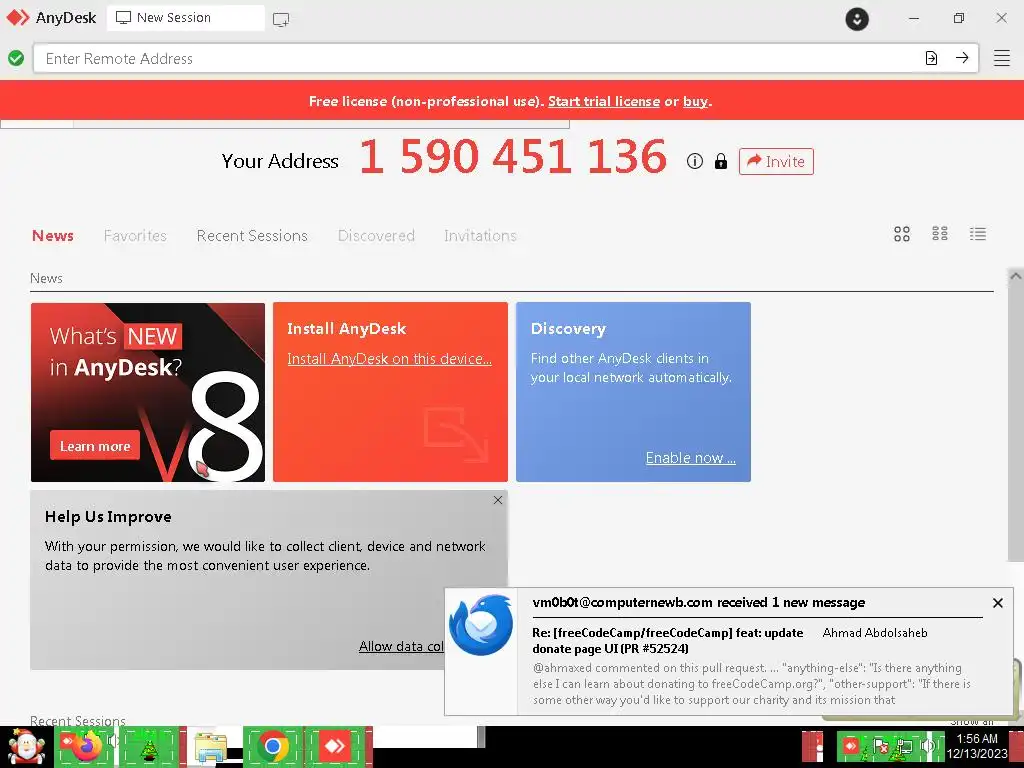Close the Thunderbird new message notification
Viewport: 1024px width, 768px height.
(997, 603)
